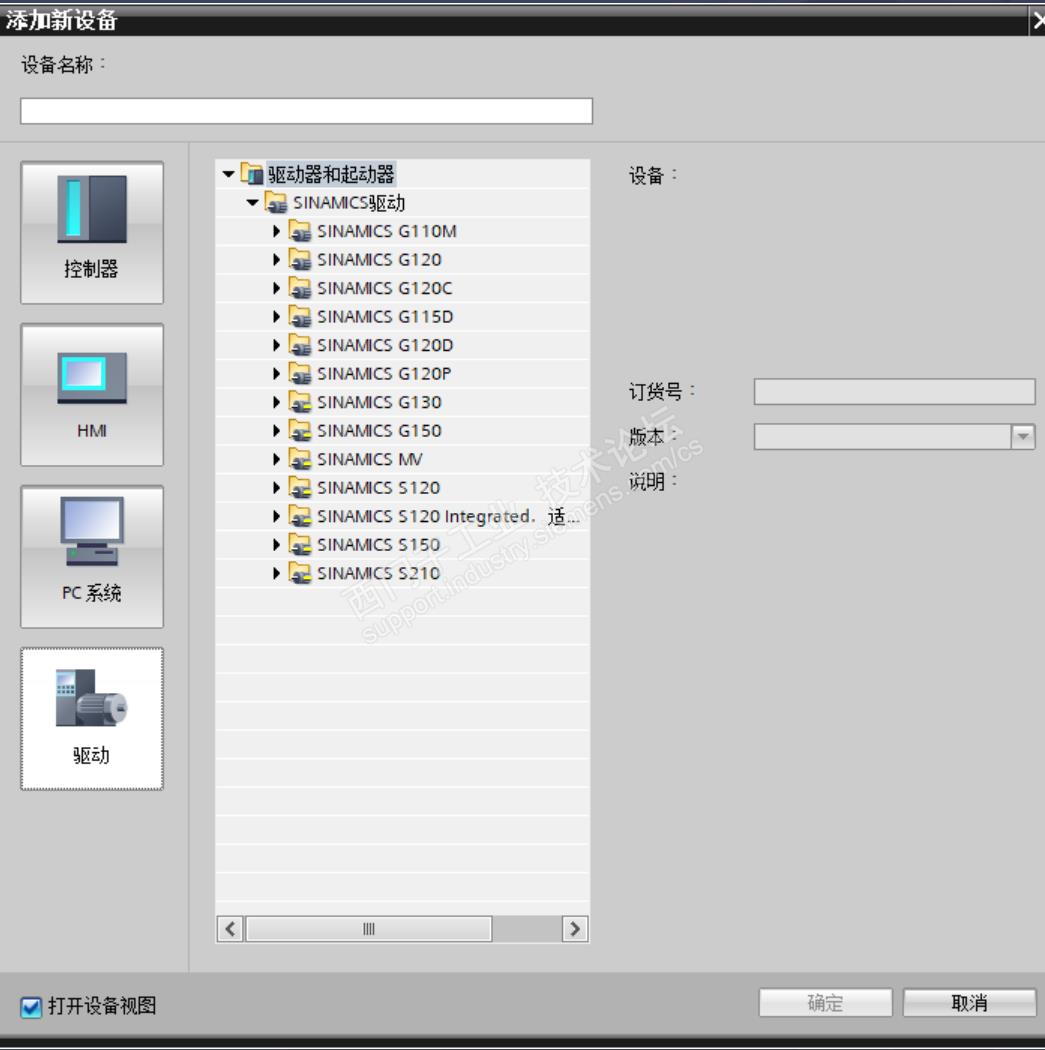Viewport: 1045px width, 1050px height.
Task: Expand the SINAMICS G120D node
Action: point(276,345)
